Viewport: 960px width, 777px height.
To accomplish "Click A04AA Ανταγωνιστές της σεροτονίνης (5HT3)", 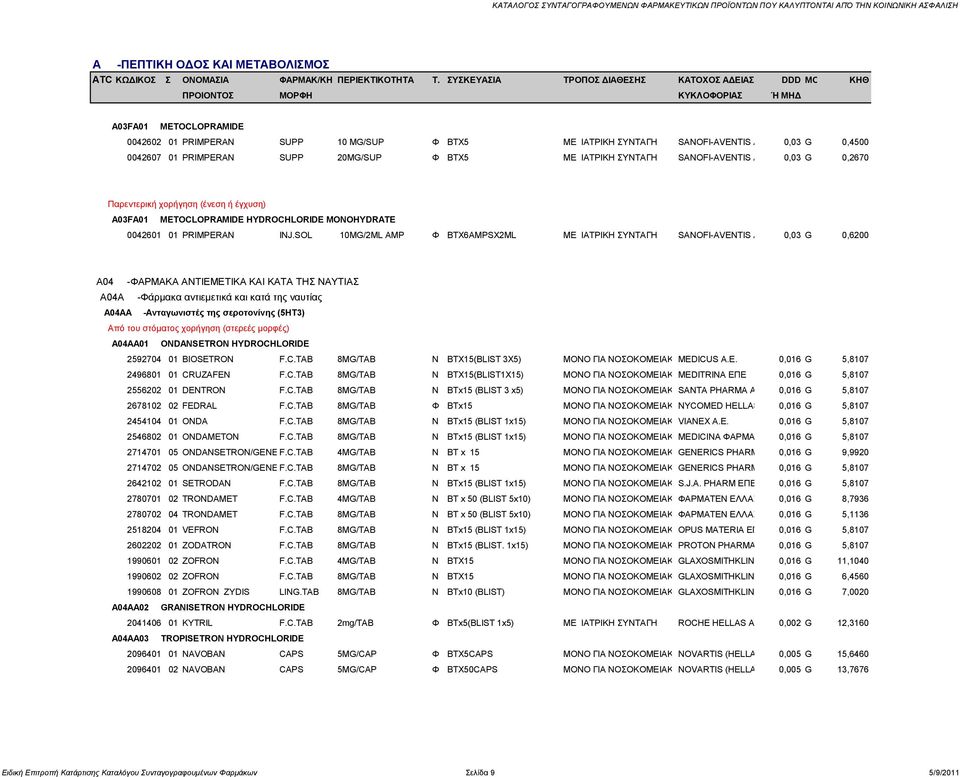I will pos(204,313).
